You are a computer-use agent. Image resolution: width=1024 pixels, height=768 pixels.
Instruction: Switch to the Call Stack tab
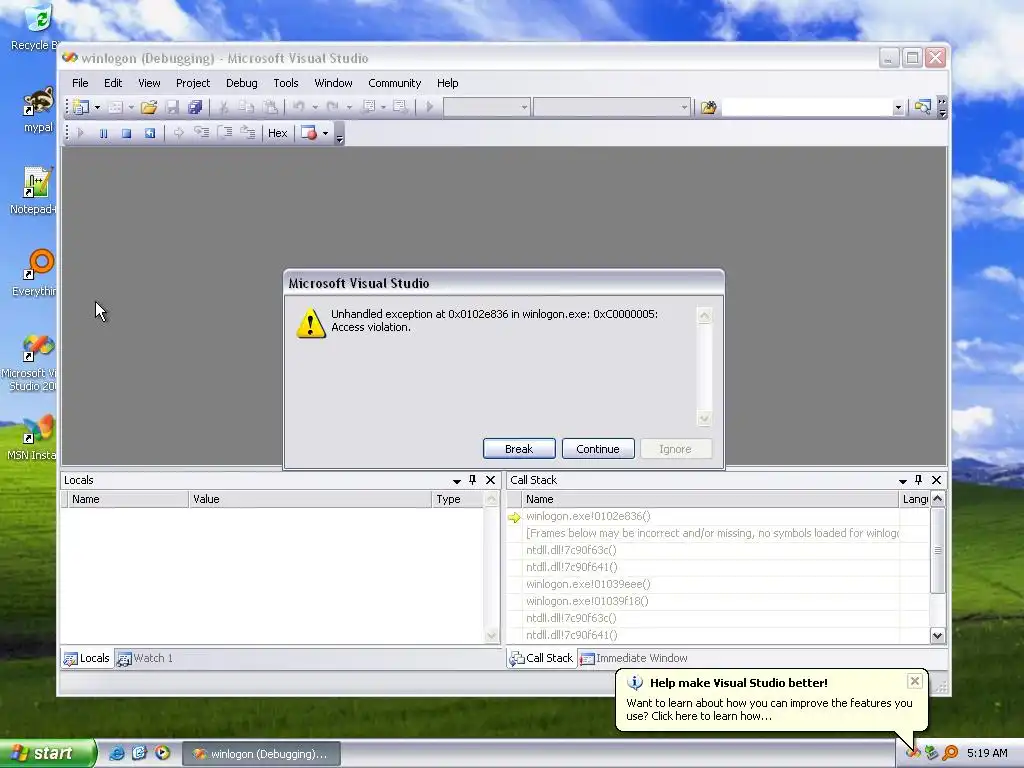point(542,658)
